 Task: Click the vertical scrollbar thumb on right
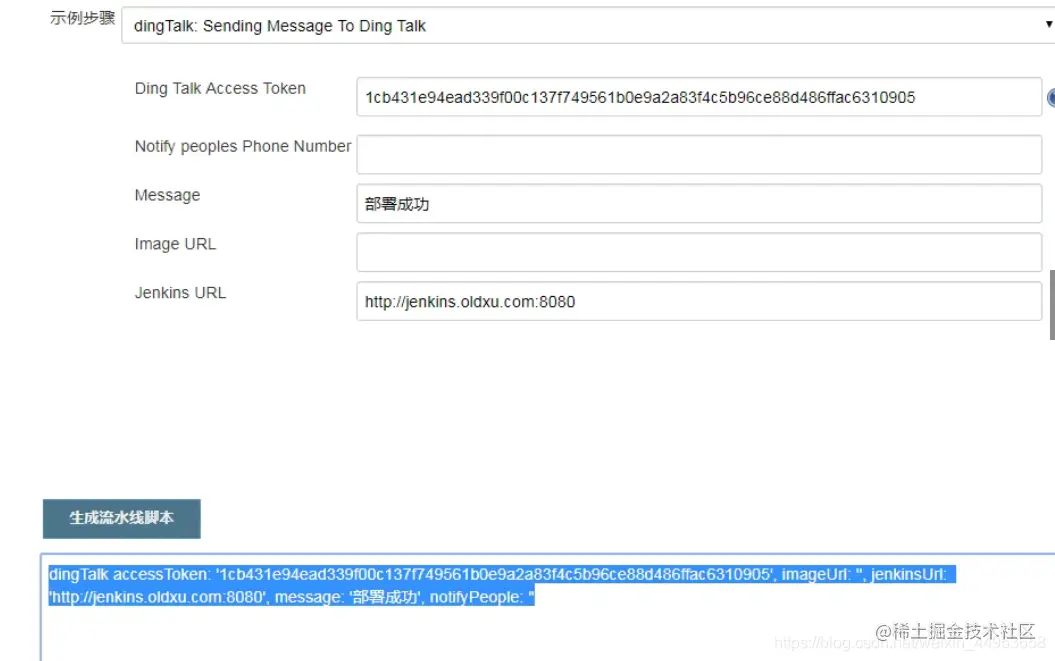pyautogui.click(x=1052, y=304)
